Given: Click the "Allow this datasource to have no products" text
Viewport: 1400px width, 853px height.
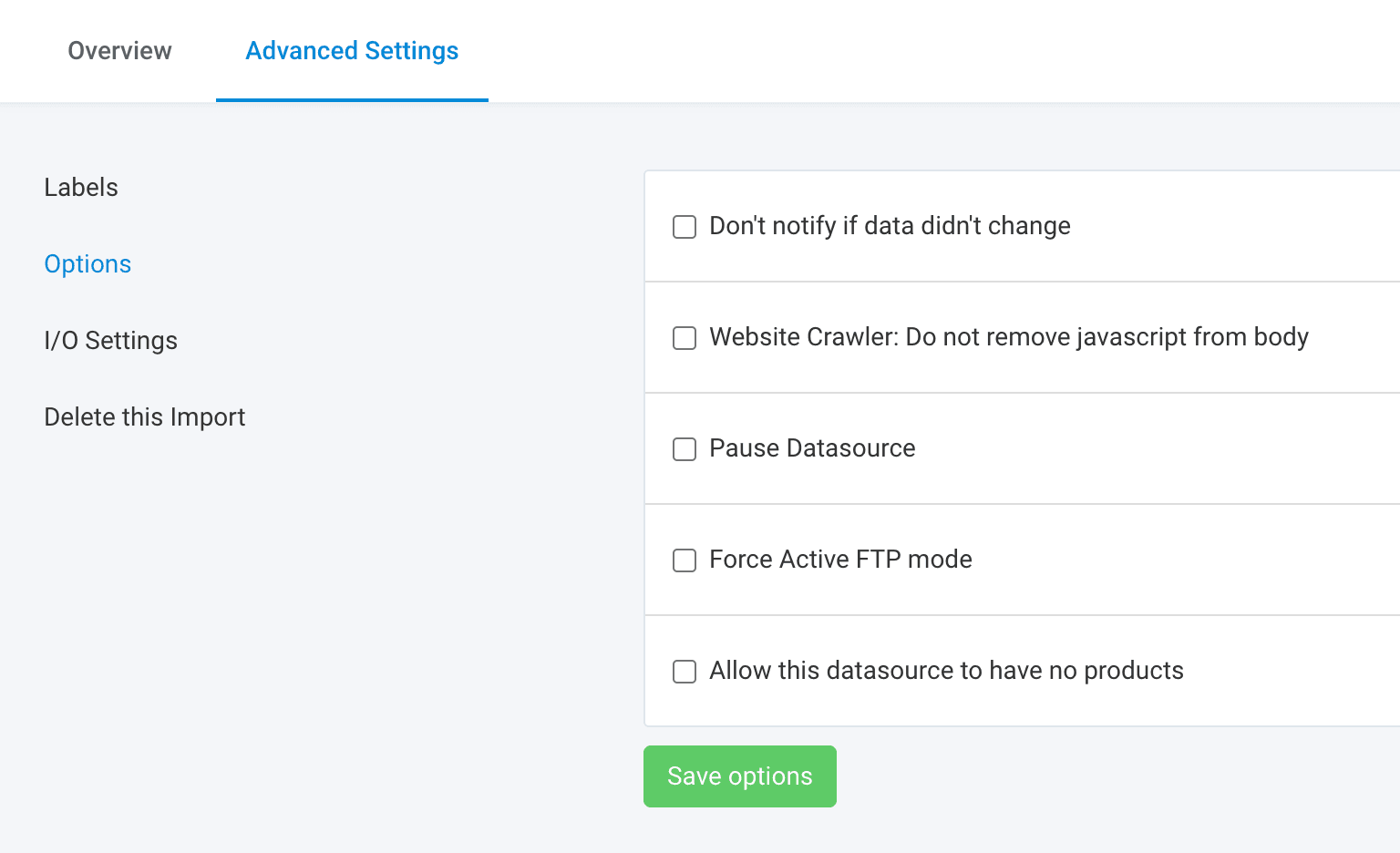Looking at the screenshot, I should [946, 671].
